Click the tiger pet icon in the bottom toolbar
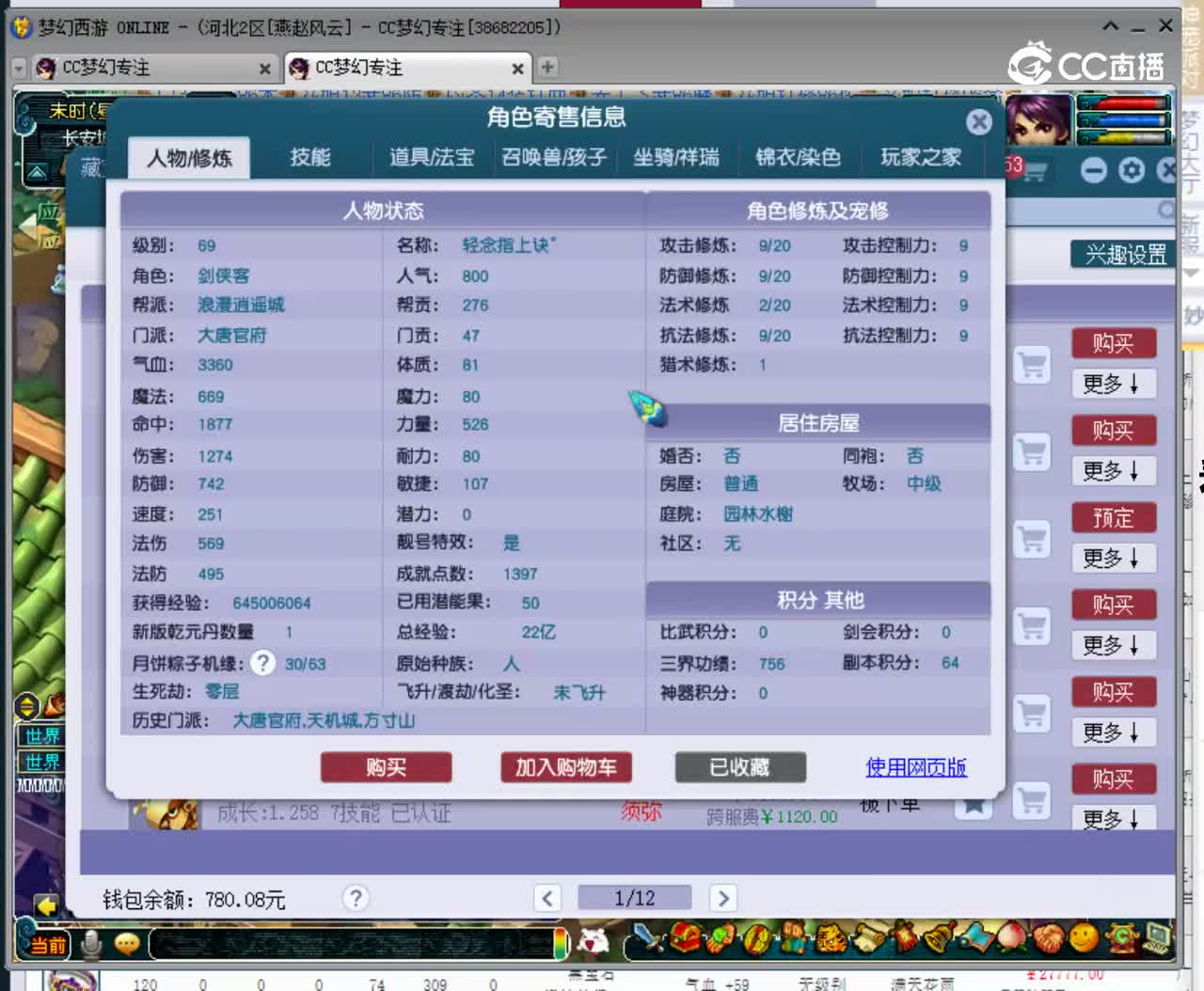 coord(831,937)
